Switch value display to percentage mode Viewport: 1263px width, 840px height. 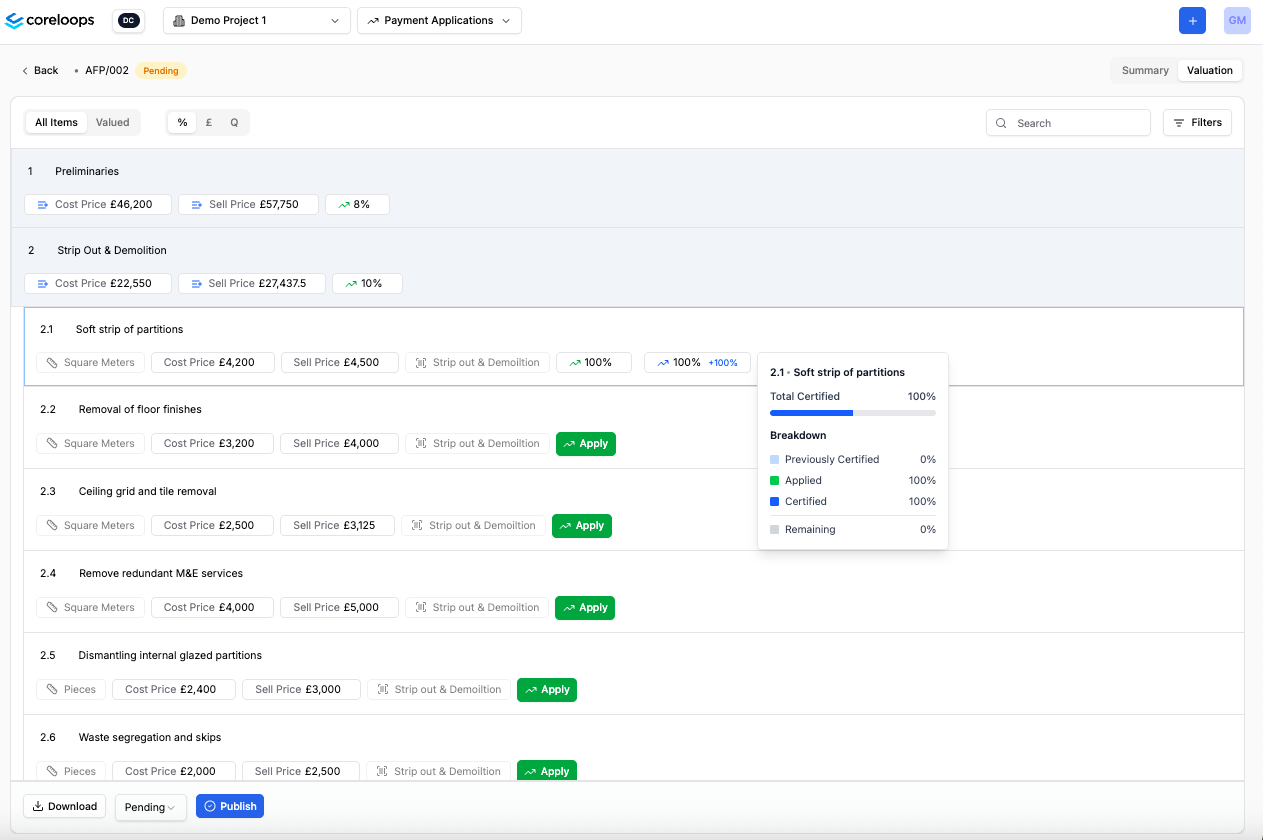point(182,123)
